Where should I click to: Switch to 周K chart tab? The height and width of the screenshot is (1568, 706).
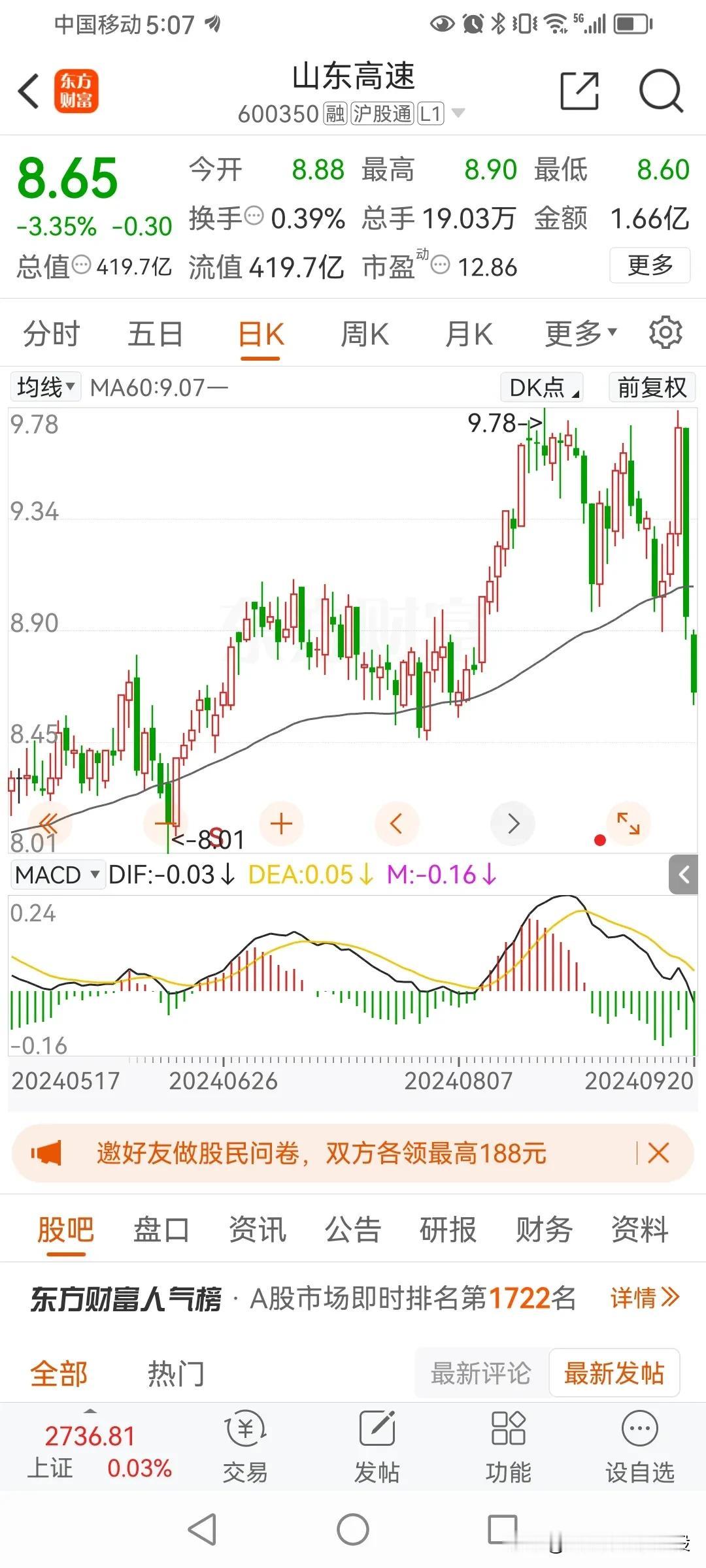pos(365,333)
